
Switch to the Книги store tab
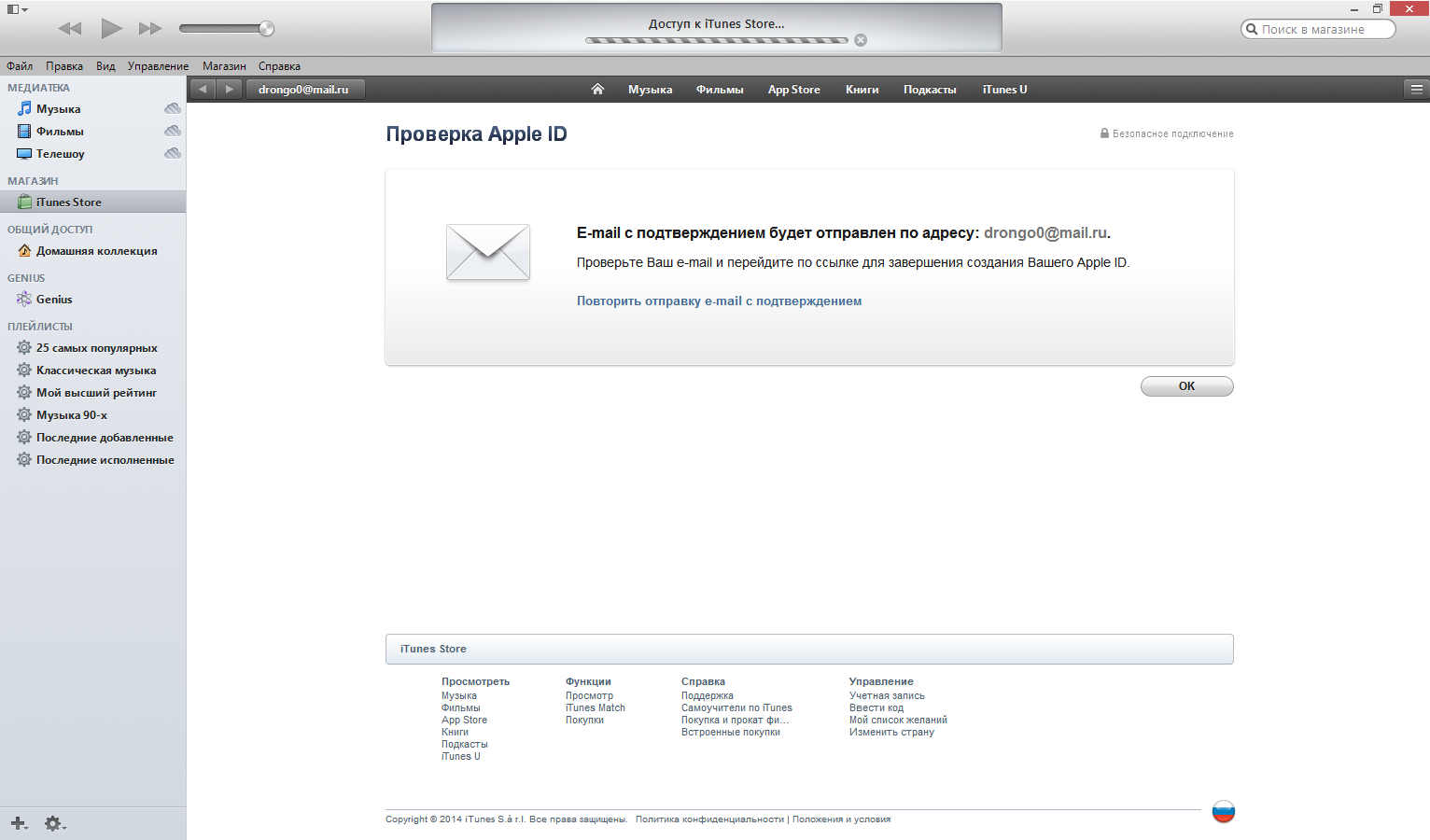click(862, 90)
